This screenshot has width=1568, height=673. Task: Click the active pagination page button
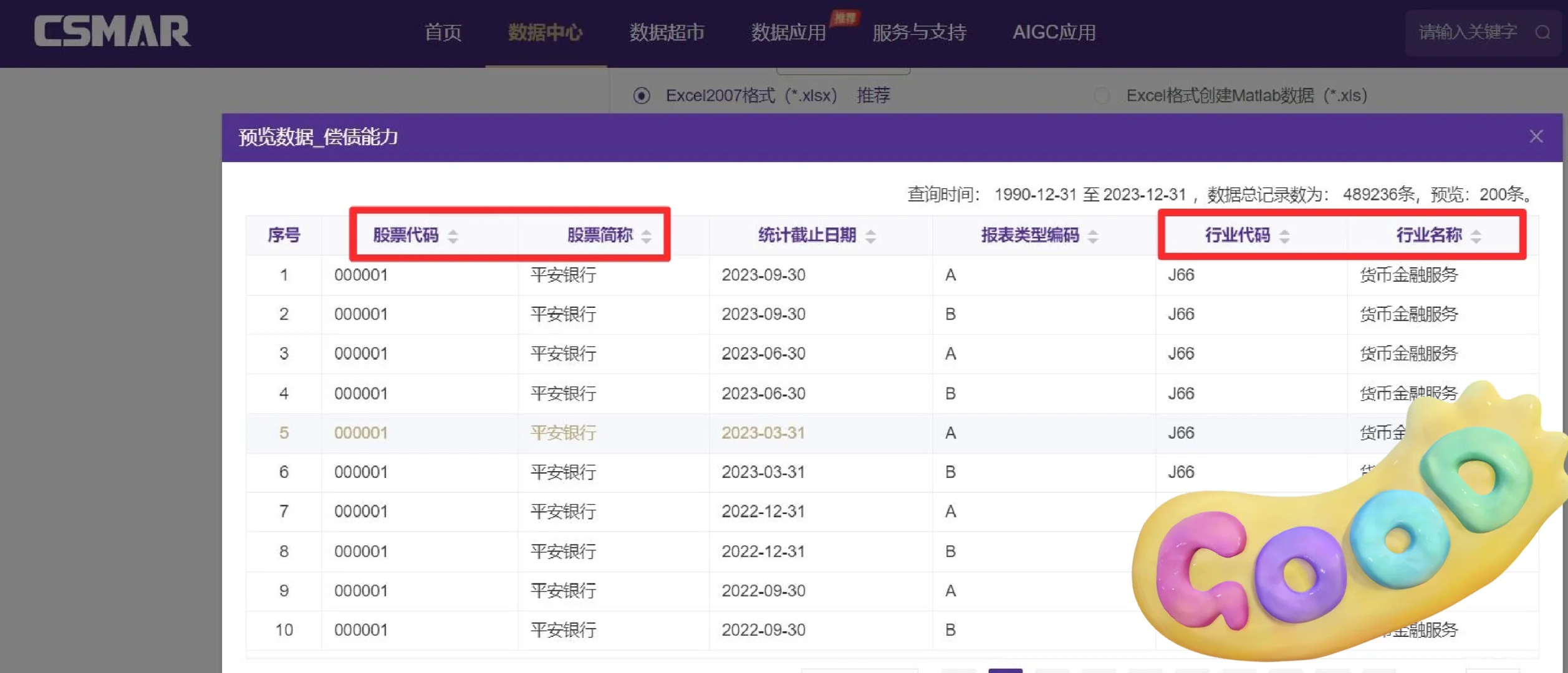[1005, 671]
